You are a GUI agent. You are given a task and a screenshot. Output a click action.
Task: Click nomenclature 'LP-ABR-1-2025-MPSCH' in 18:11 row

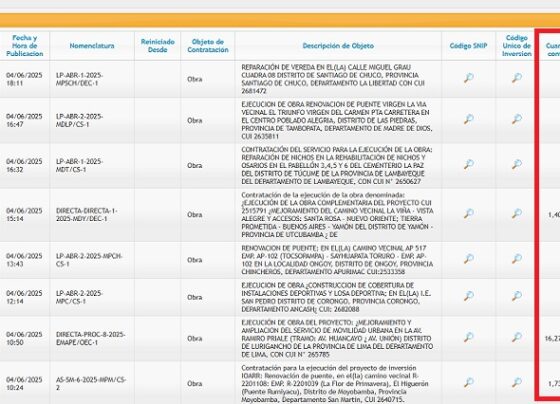[79, 79]
